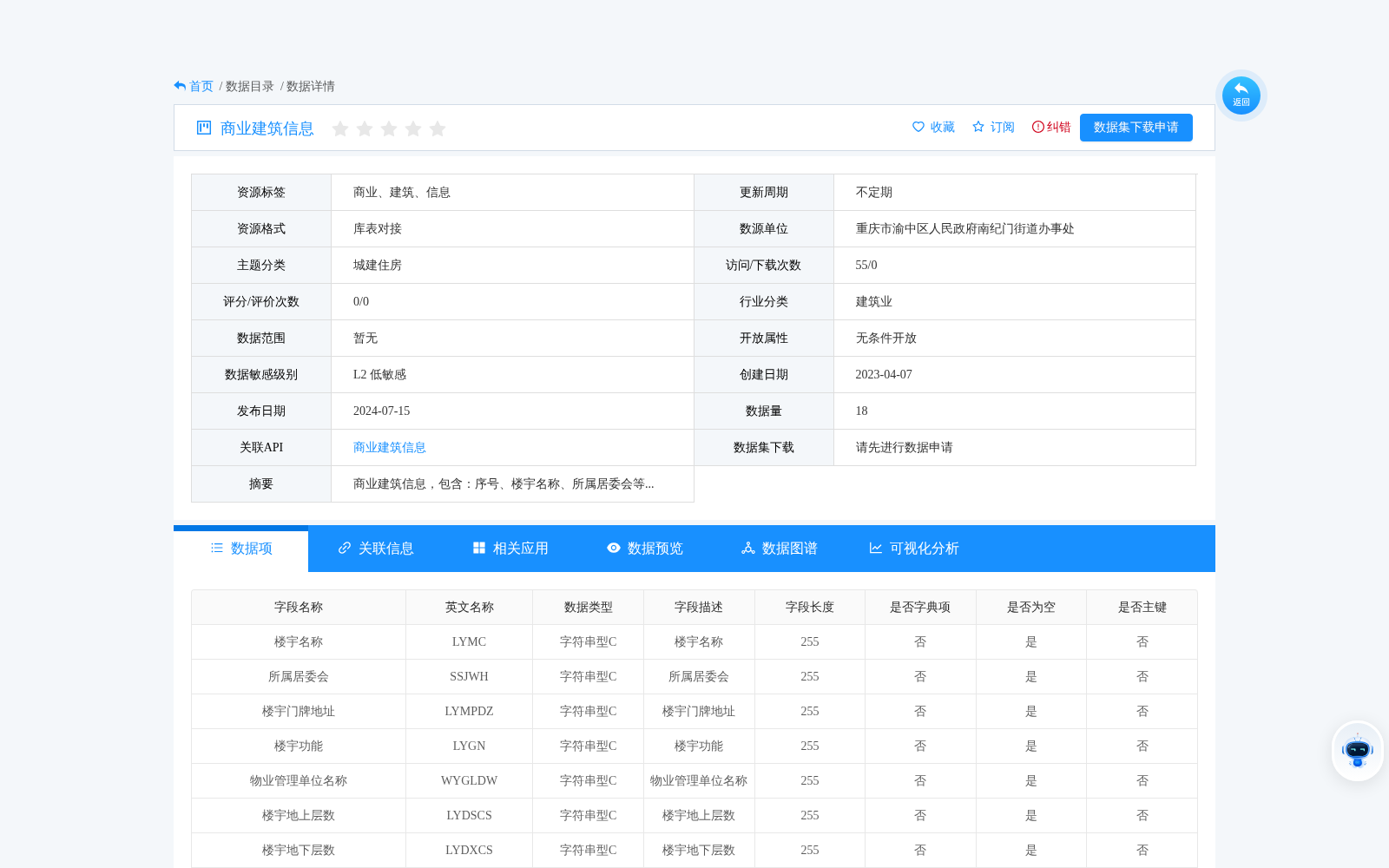The width and height of the screenshot is (1389, 868).
Task: Click the 是否字典项 column header
Action: [x=920, y=607]
